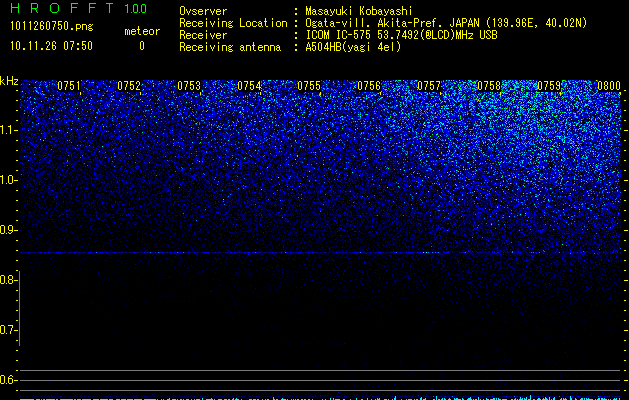Screen dimensions: 629x400
Task: Click the 0755 time marker
Action: click(x=309, y=86)
